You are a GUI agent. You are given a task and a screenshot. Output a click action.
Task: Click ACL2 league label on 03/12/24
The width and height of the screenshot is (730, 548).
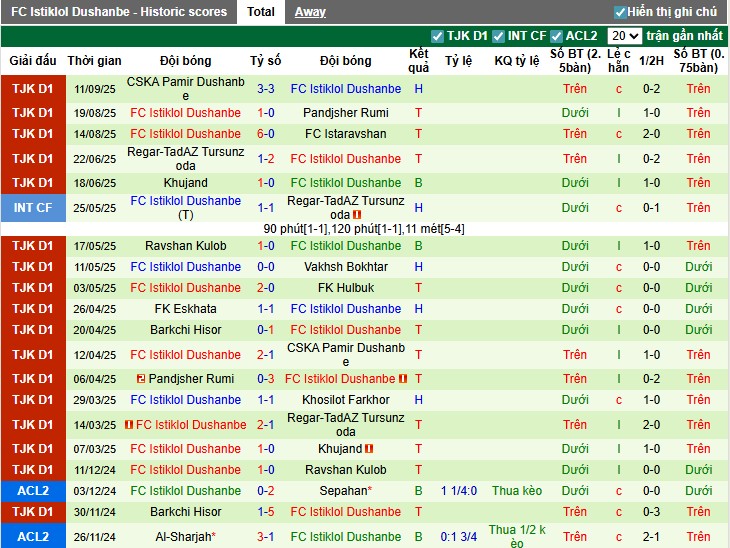tap(33, 491)
